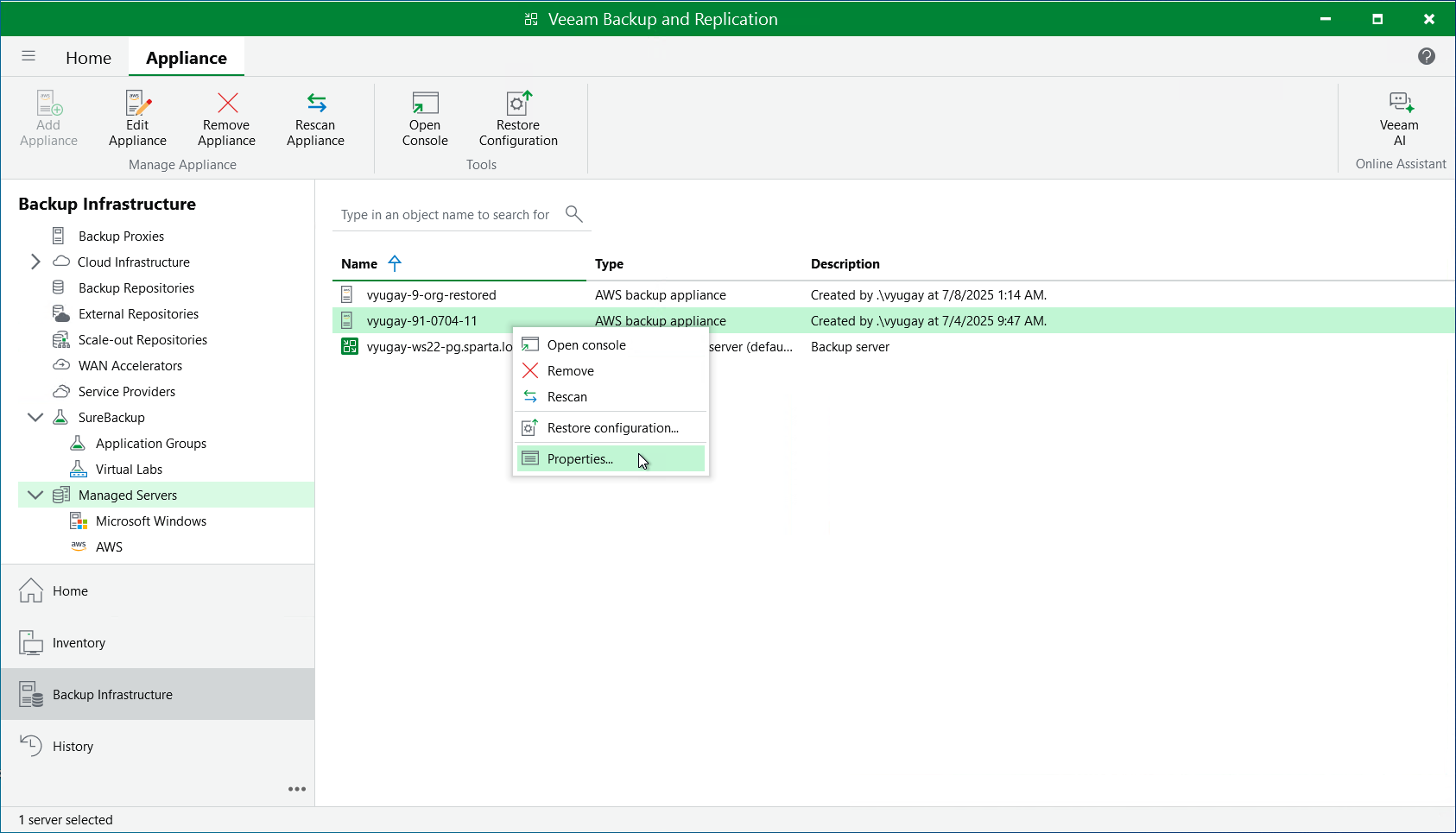The height and width of the screenshot is (833, 1456).
Task: Select AWS under Managed Servers
Action: tap(109, 547)
